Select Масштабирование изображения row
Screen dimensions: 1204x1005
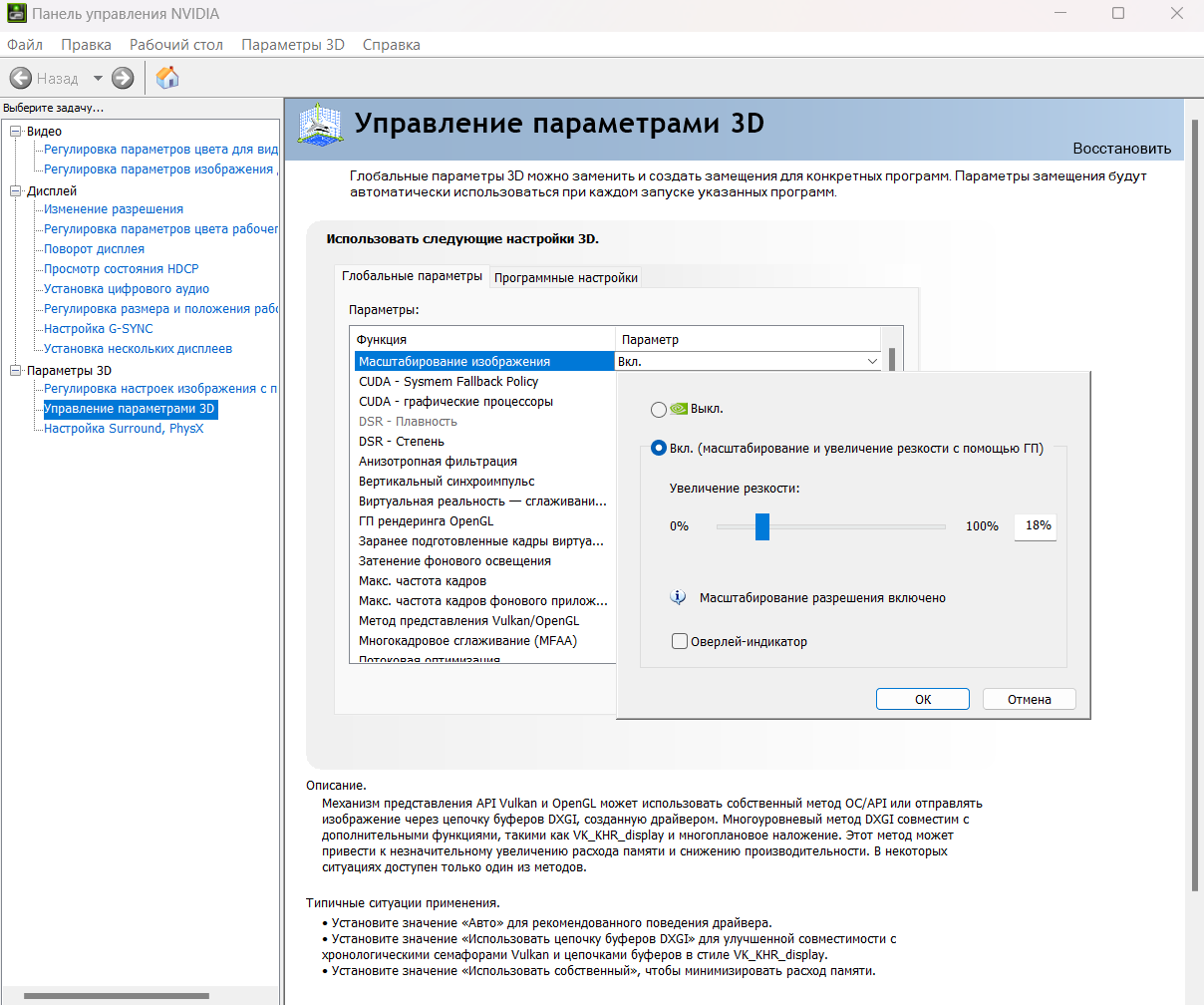tap(484, 362)
